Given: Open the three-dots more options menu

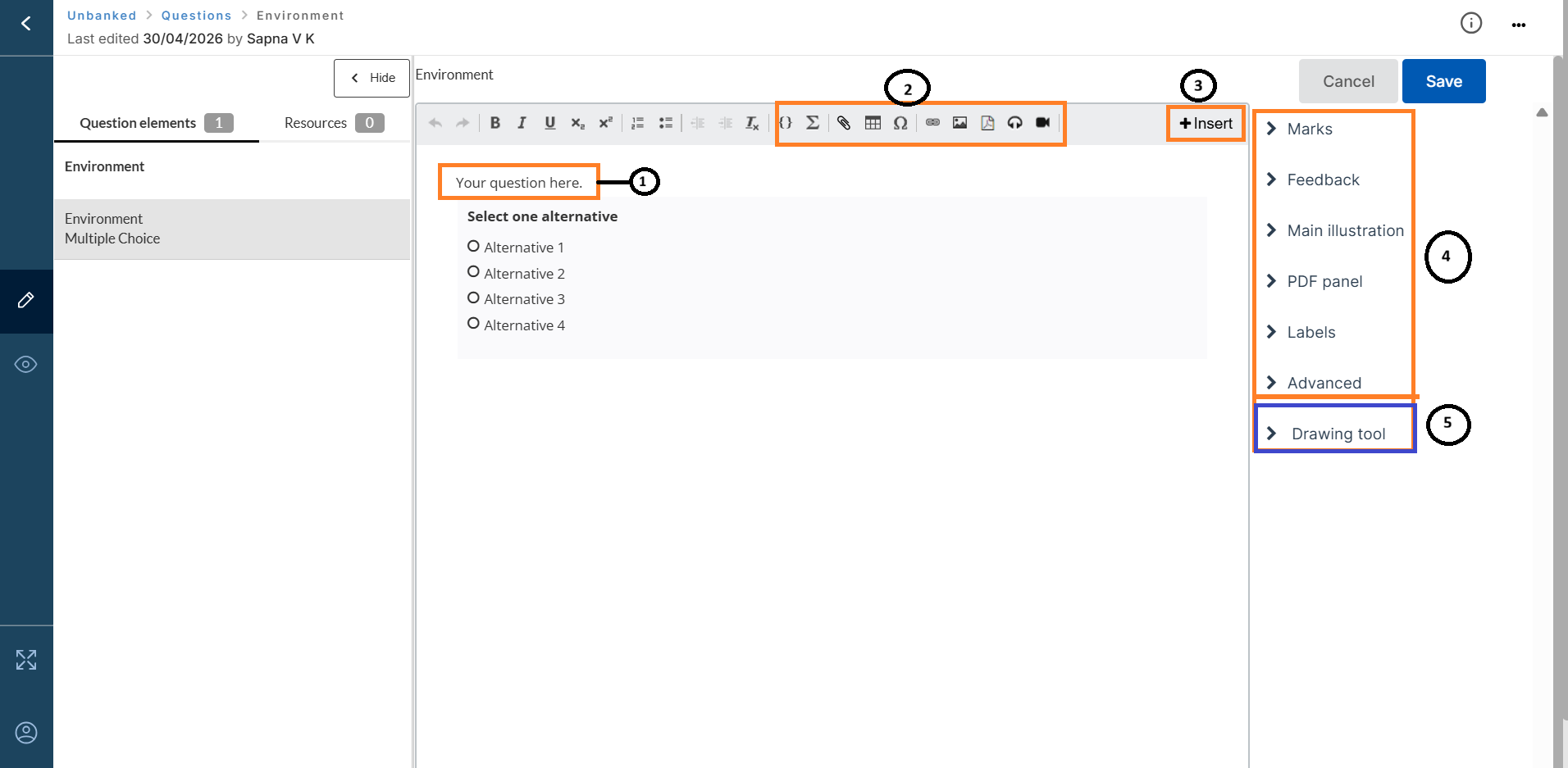Looking at the screenshot, I should pos(1519,25).
